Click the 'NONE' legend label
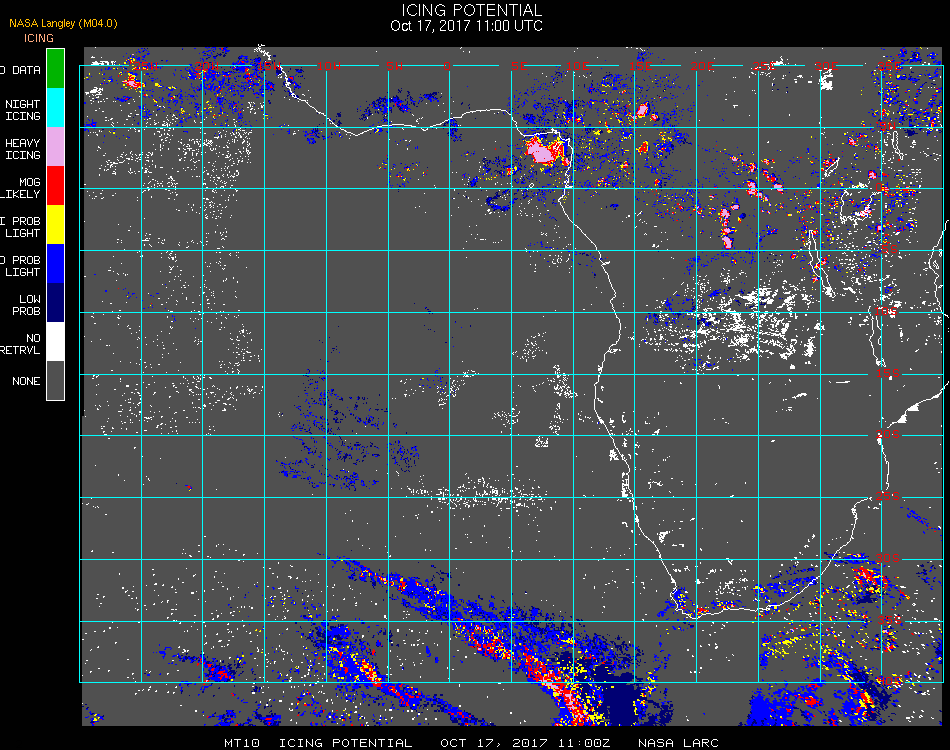 pyautogui.click(x=26, y=381)
